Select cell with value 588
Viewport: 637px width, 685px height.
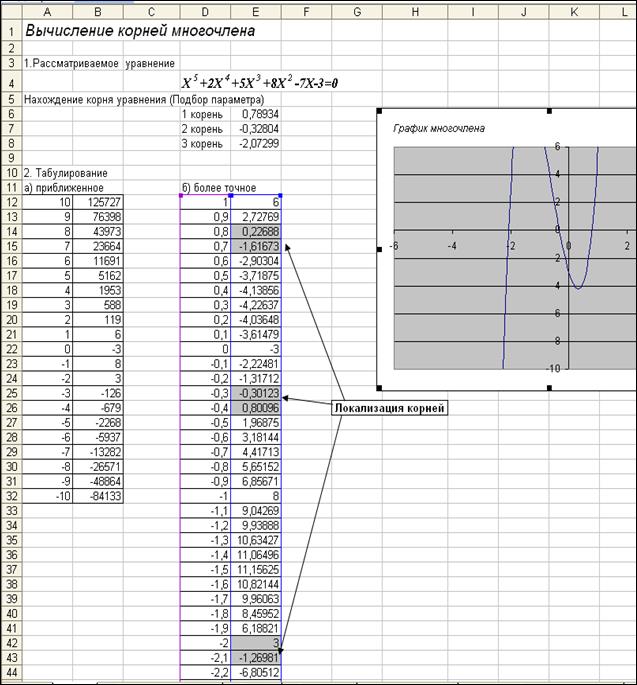click(x=98, y=305)
